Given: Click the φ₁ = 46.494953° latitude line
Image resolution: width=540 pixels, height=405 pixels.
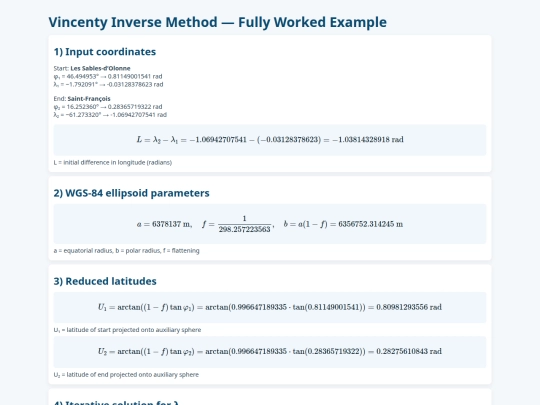Looking at the screenshot, I should 108,76.
